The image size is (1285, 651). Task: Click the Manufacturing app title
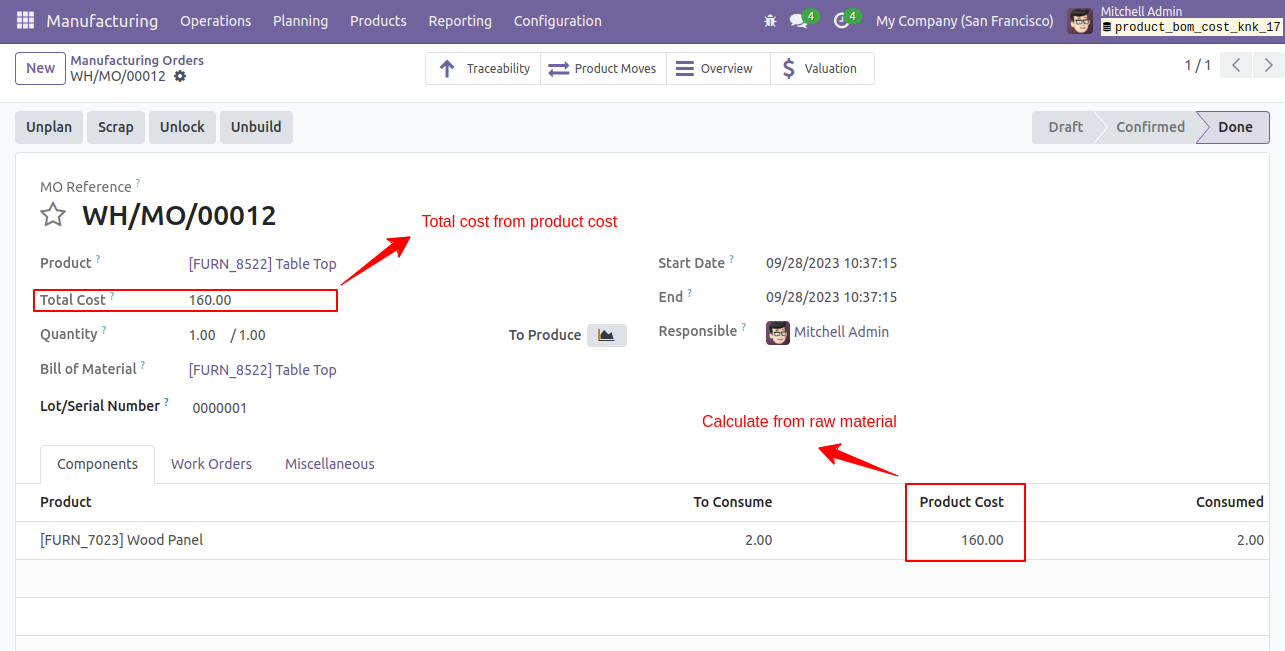102,21
